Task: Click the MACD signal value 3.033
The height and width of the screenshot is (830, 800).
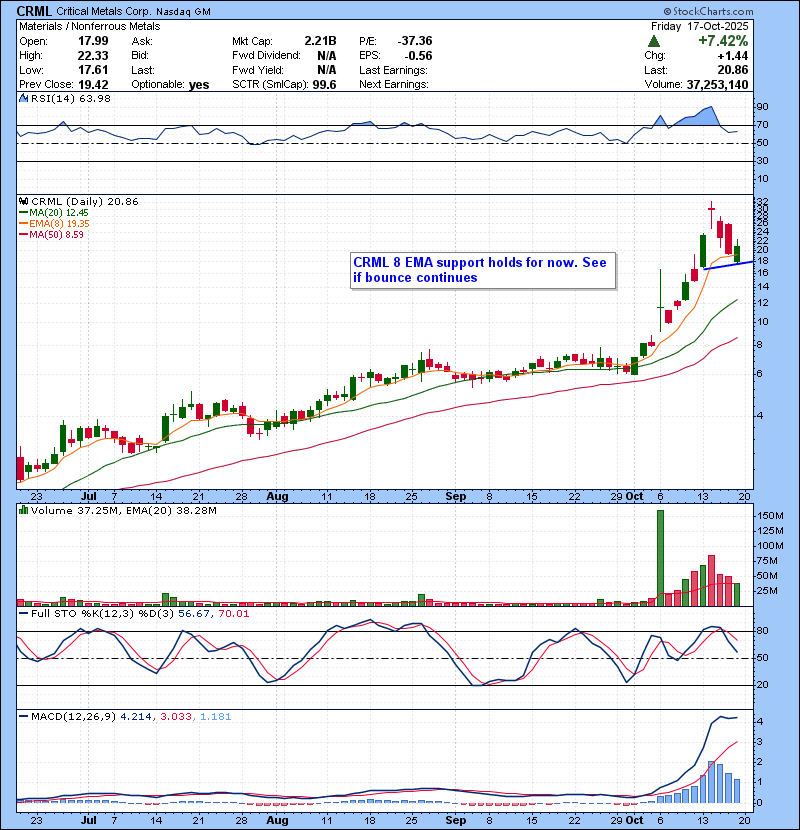Action: point(176,717)
